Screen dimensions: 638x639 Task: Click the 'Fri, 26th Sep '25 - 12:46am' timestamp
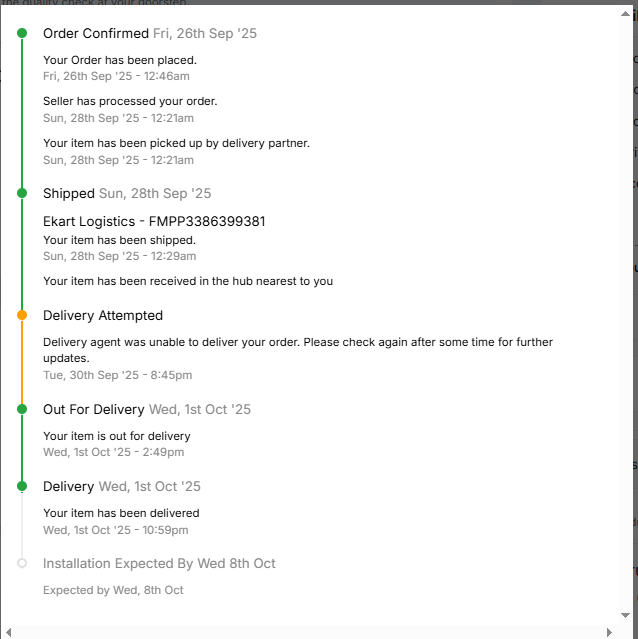pos(116,76)
